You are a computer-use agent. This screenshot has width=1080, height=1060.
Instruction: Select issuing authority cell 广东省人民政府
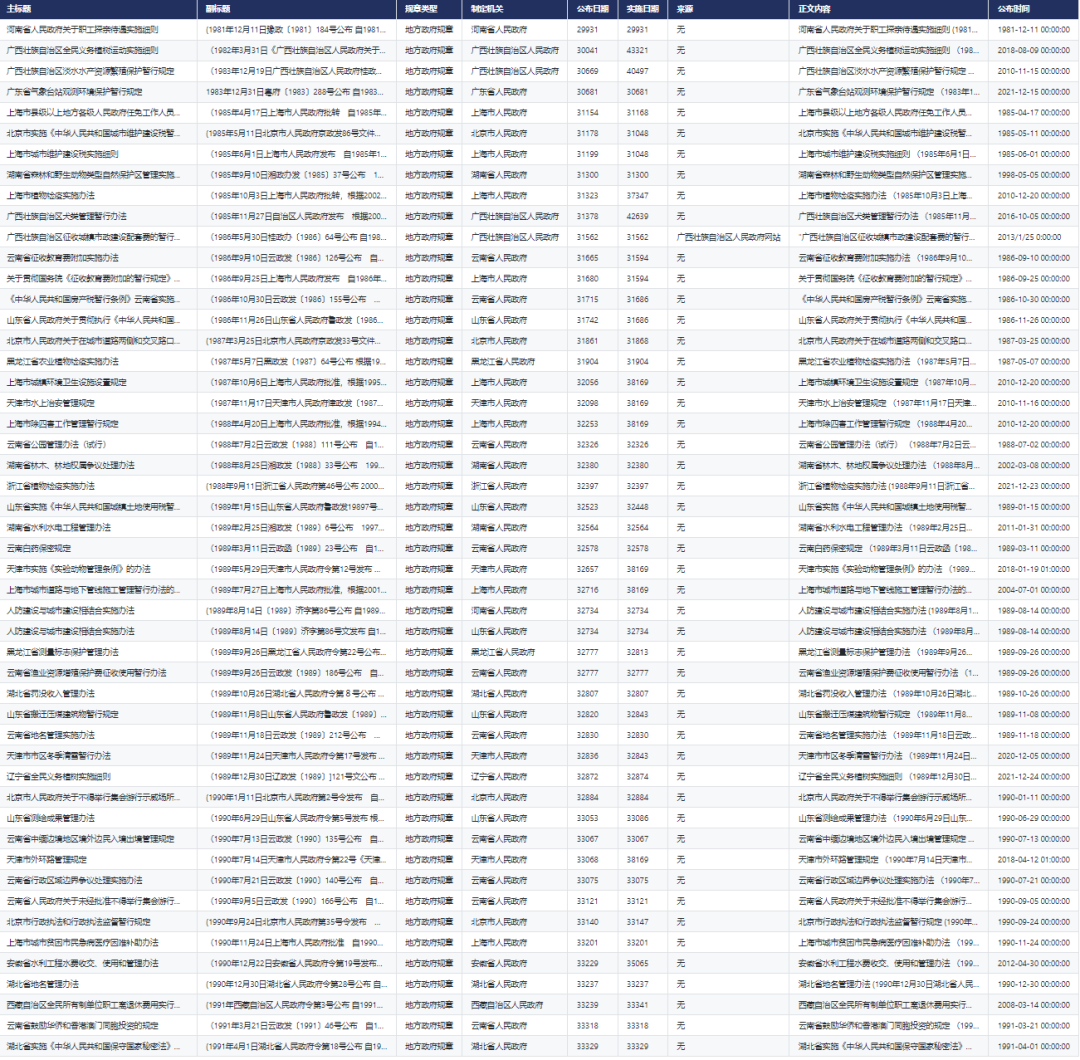click(x=499, y=92)
